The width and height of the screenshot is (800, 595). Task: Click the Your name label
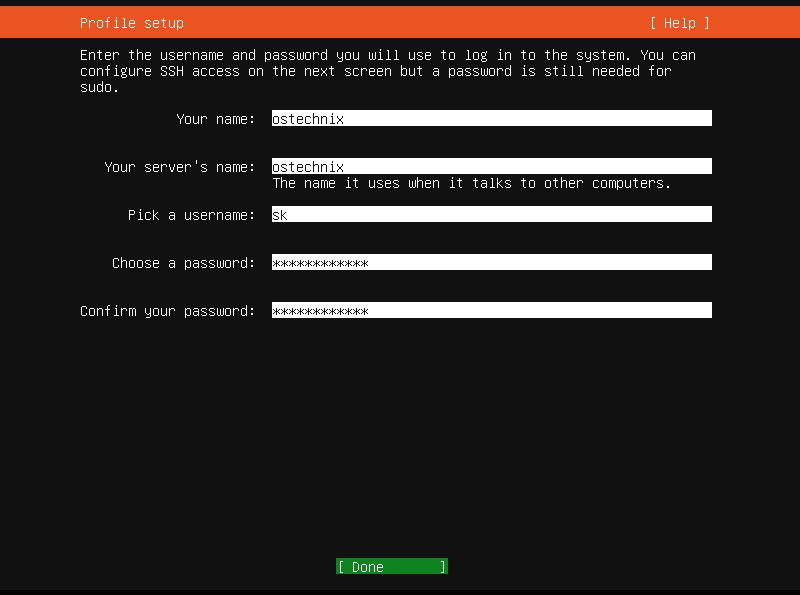click(x=213, y=118)
